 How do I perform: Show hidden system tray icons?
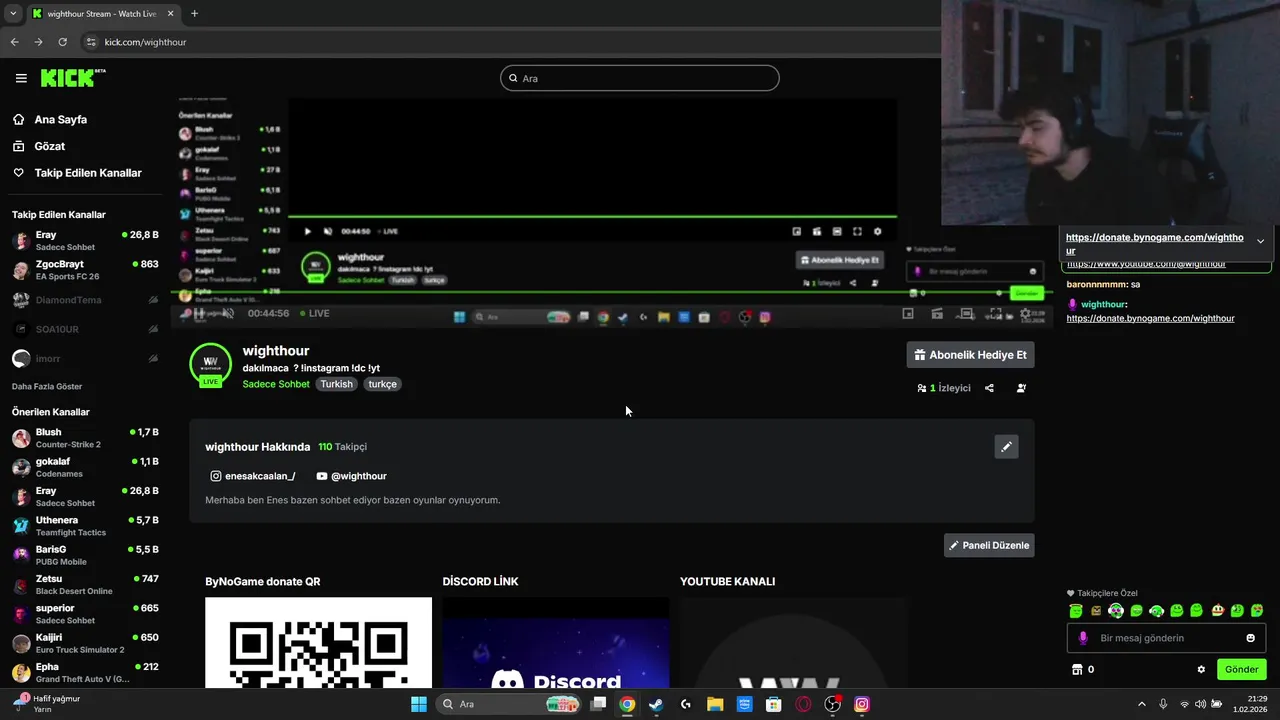pos(1142,704)
